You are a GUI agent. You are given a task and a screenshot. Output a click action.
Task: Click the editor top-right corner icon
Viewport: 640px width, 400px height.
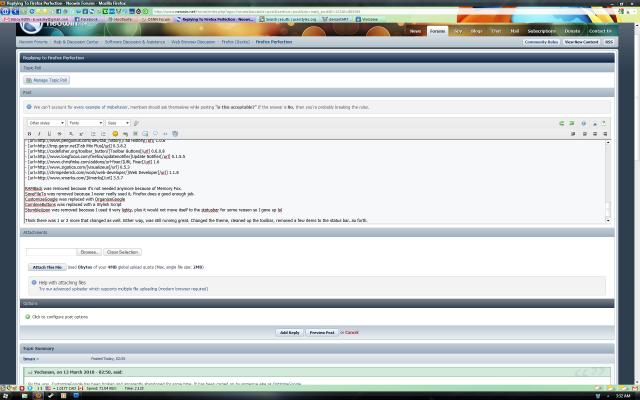604,123
